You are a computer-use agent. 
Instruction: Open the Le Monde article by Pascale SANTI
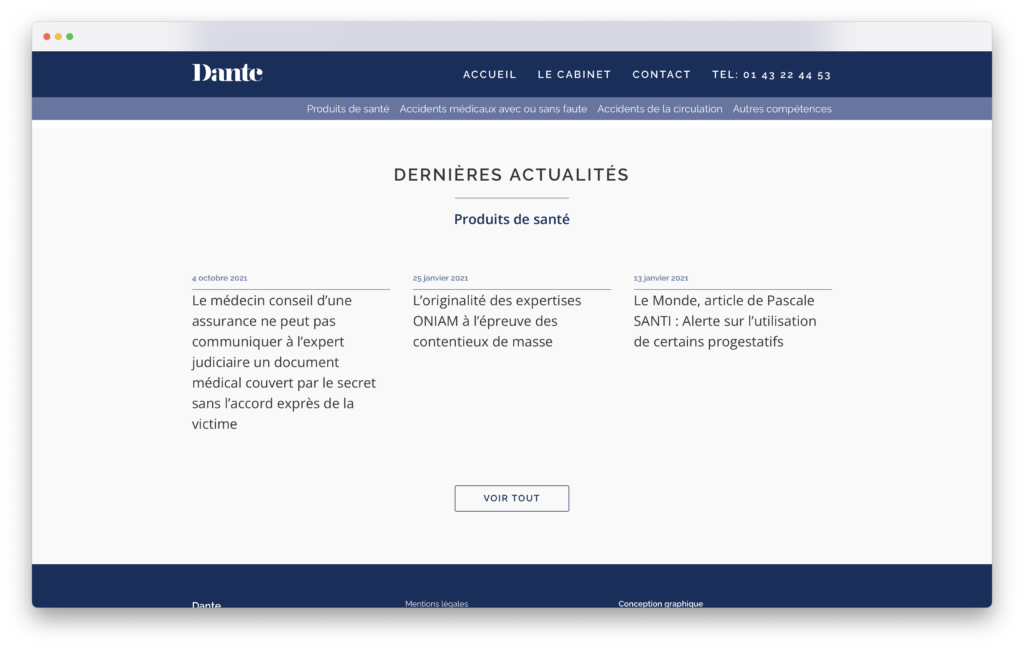tap(725, 321)
